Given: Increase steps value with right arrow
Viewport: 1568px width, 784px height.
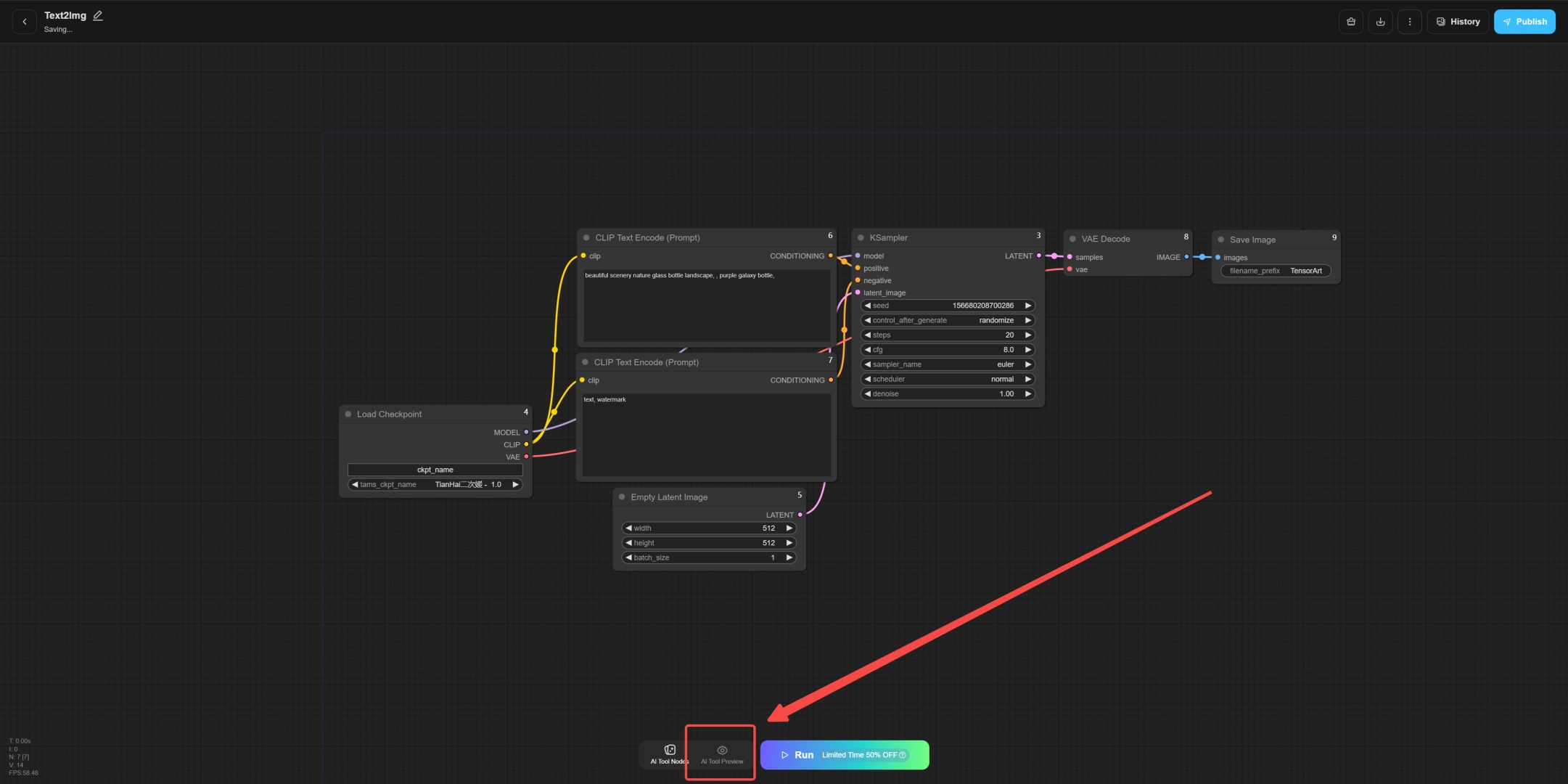Looking at the screenshot, I should coord(1028,335).
